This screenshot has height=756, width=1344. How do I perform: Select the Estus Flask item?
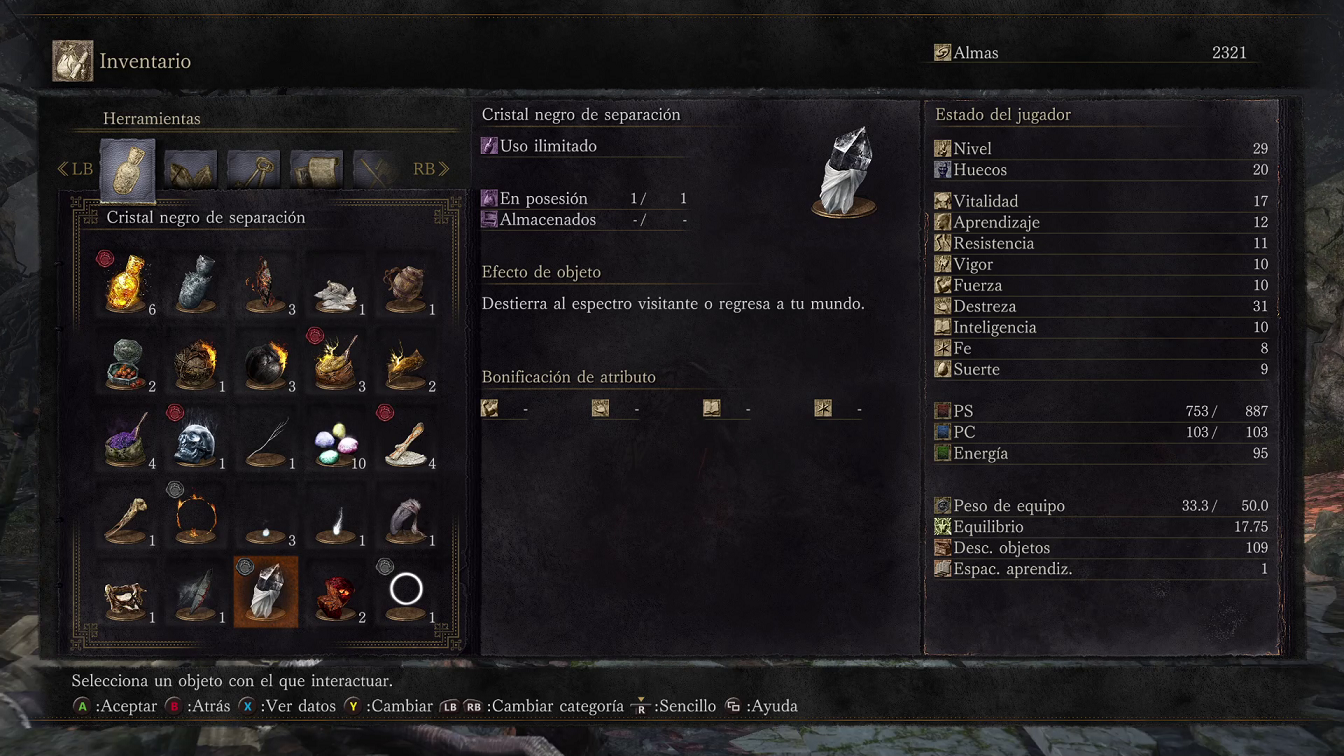point(126,283)
